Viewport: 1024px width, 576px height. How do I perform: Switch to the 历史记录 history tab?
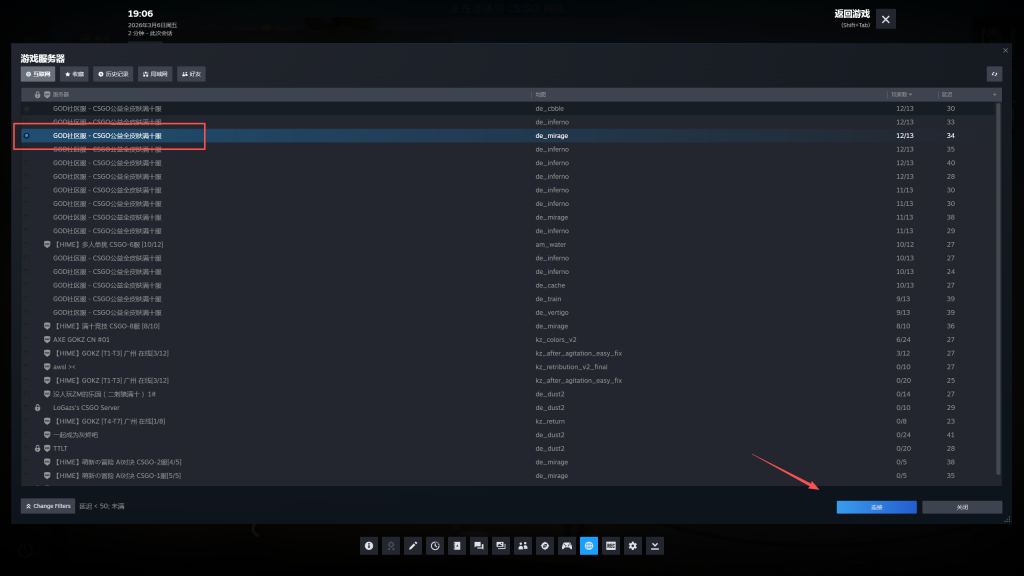point(113,74)
